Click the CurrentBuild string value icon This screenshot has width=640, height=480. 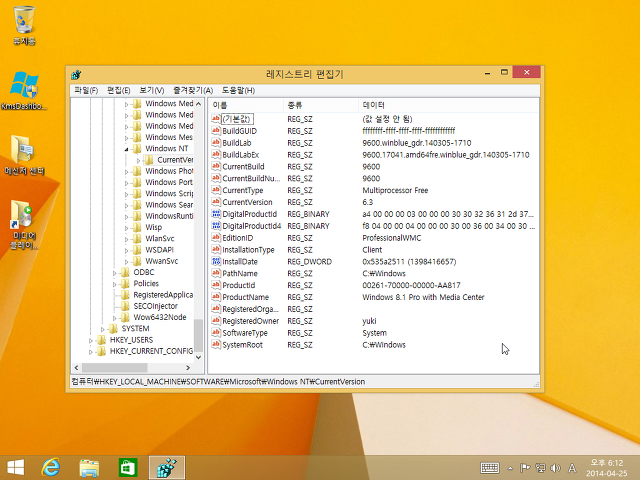point(216,166)
